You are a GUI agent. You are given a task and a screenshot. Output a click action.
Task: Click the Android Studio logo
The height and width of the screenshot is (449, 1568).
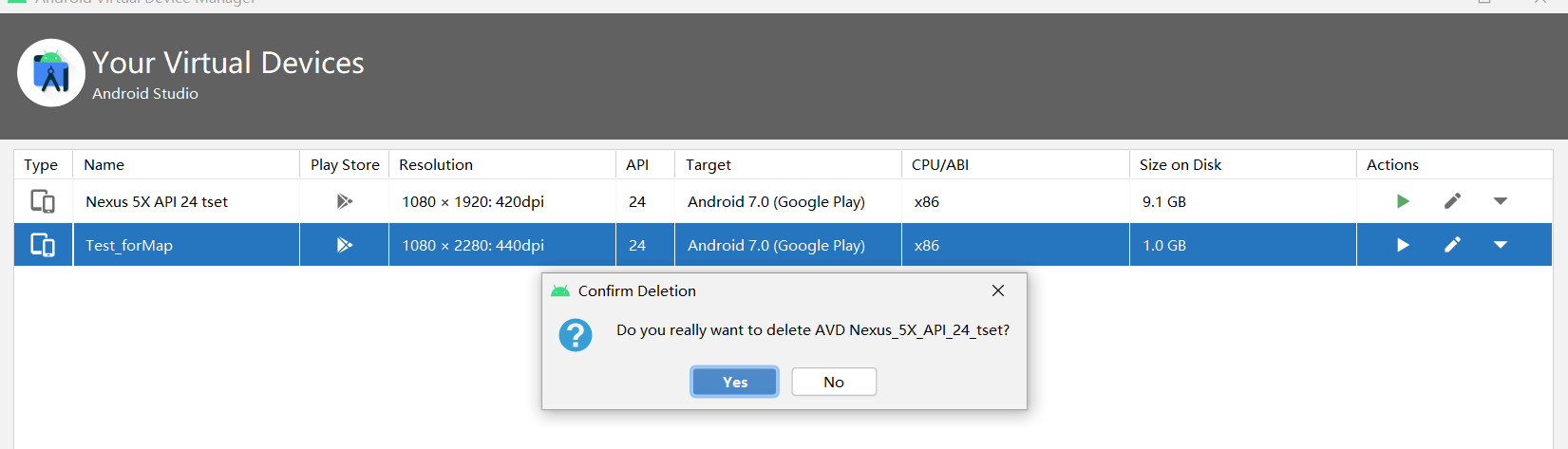51,73
